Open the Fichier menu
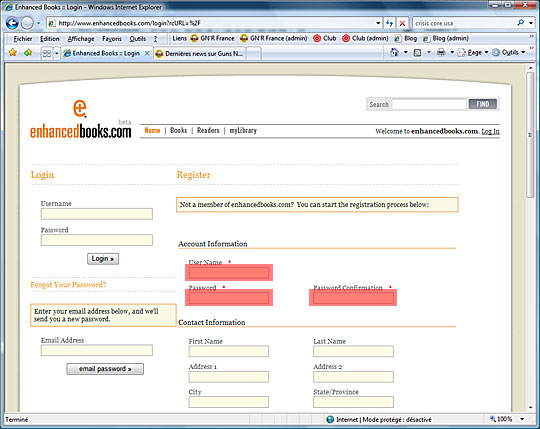This screenshot has height=429, width=540. [x=23, y=39]
